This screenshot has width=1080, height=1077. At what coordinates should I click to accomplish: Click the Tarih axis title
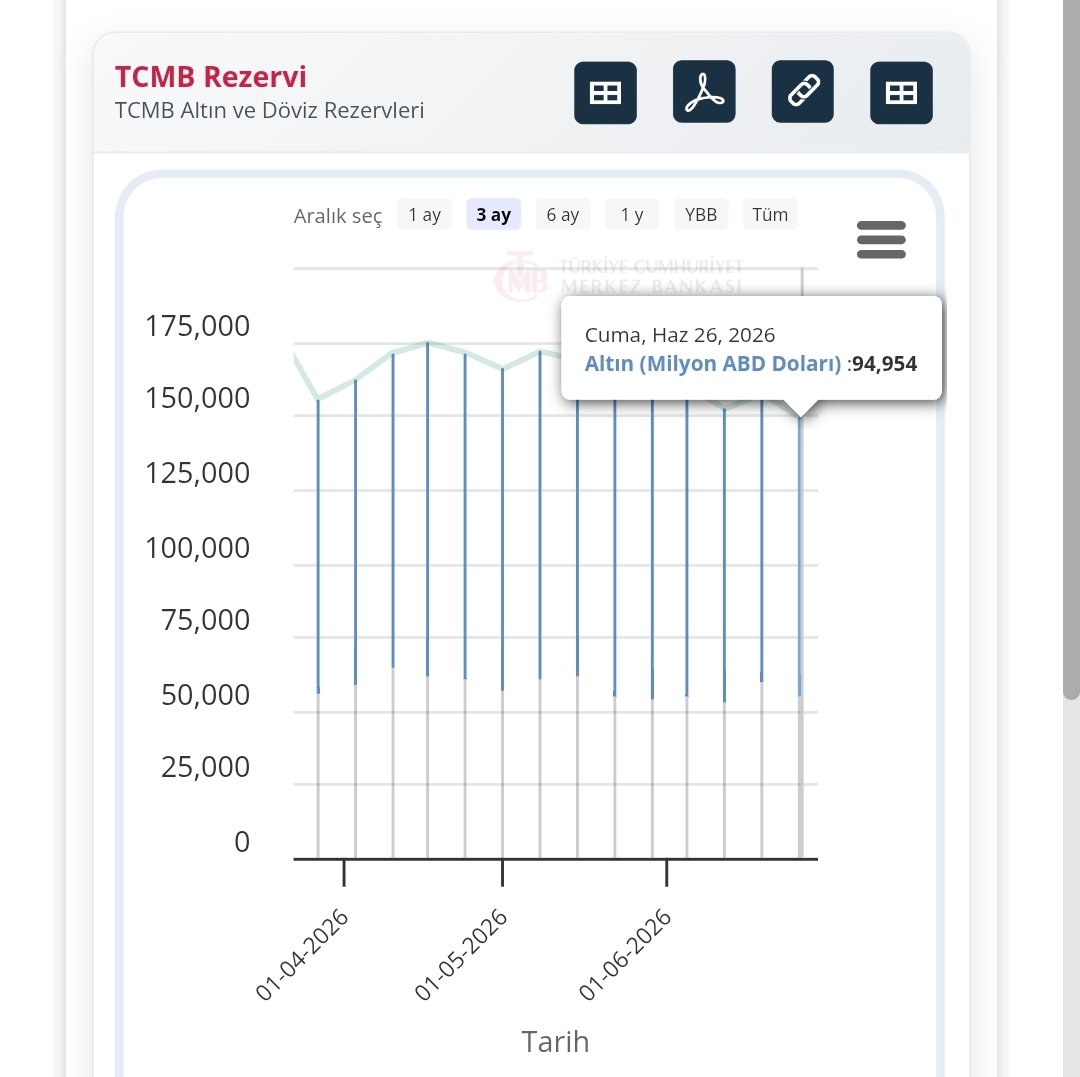[555, 1042]
